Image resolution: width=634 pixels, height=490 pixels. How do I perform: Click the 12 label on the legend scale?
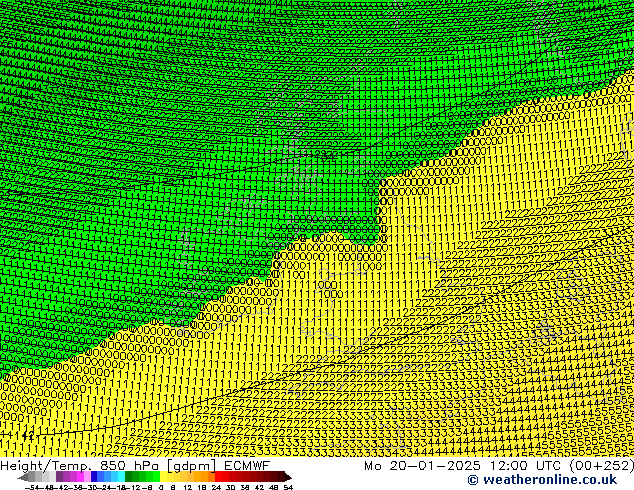[188, 487]
